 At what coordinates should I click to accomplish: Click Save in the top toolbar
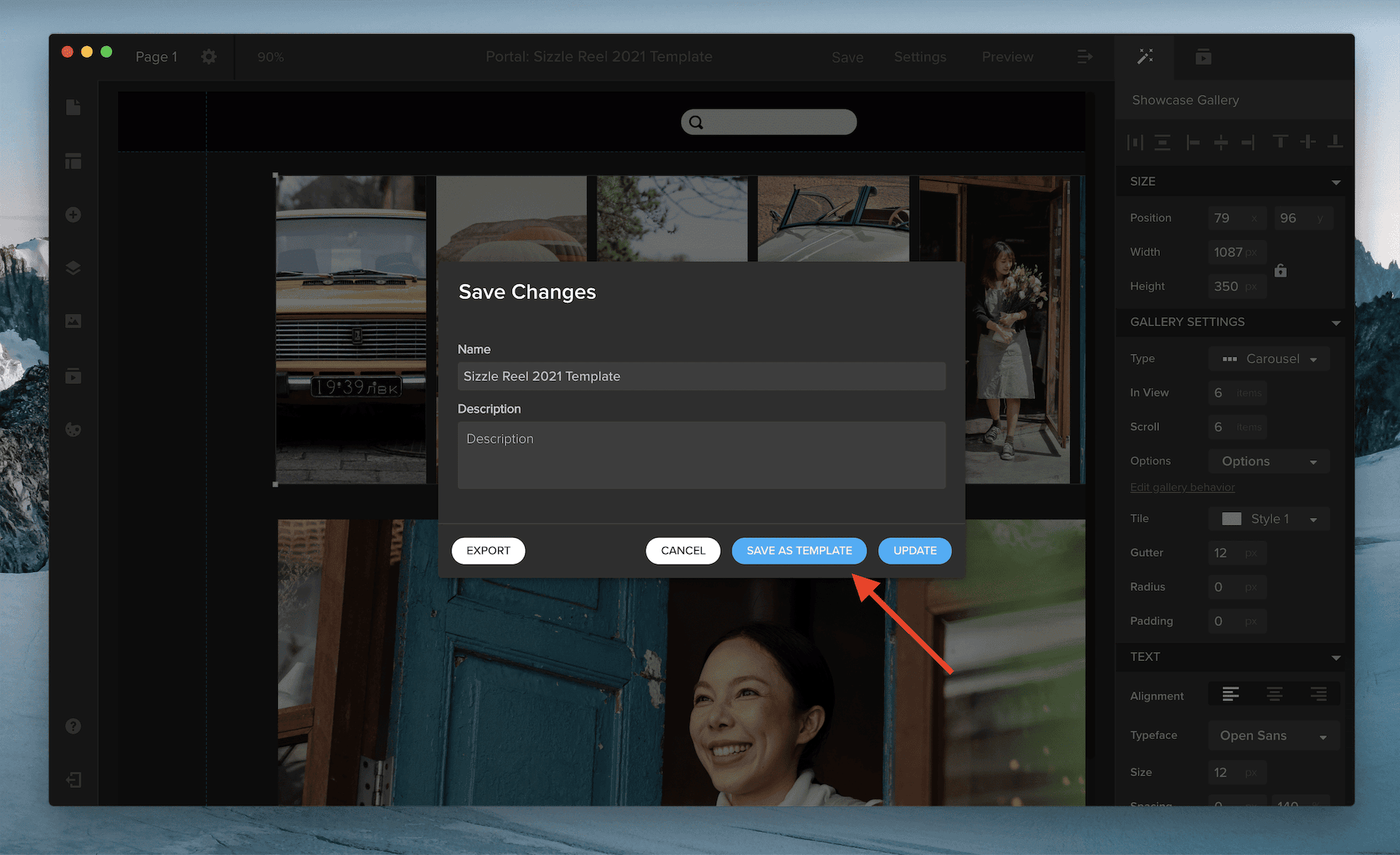click(847, 57)
